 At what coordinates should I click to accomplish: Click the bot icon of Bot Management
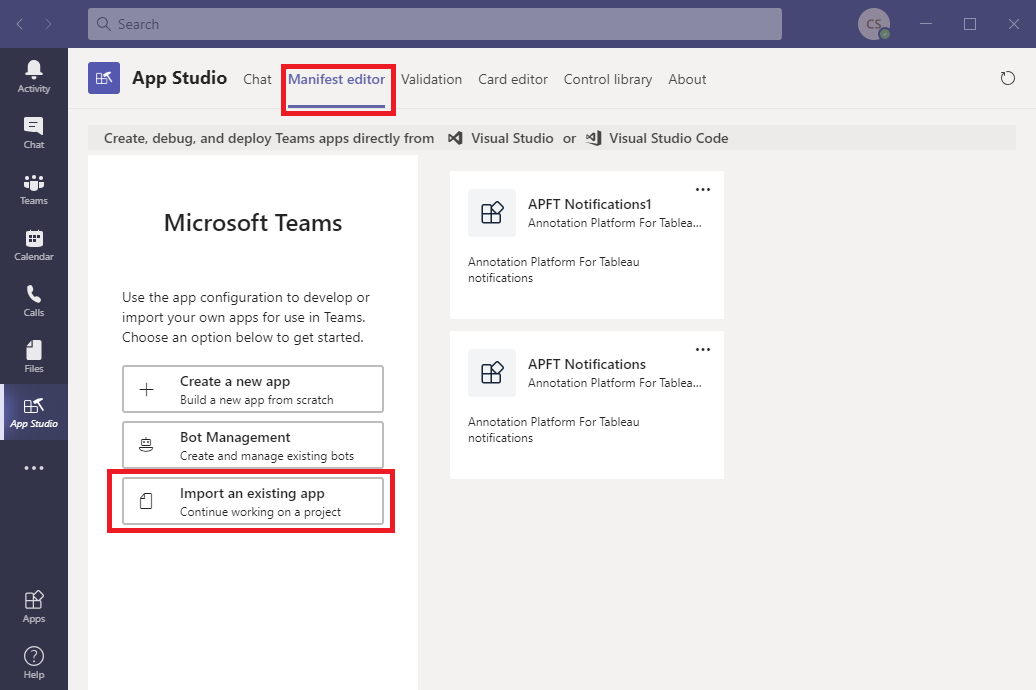pos(147,445)
